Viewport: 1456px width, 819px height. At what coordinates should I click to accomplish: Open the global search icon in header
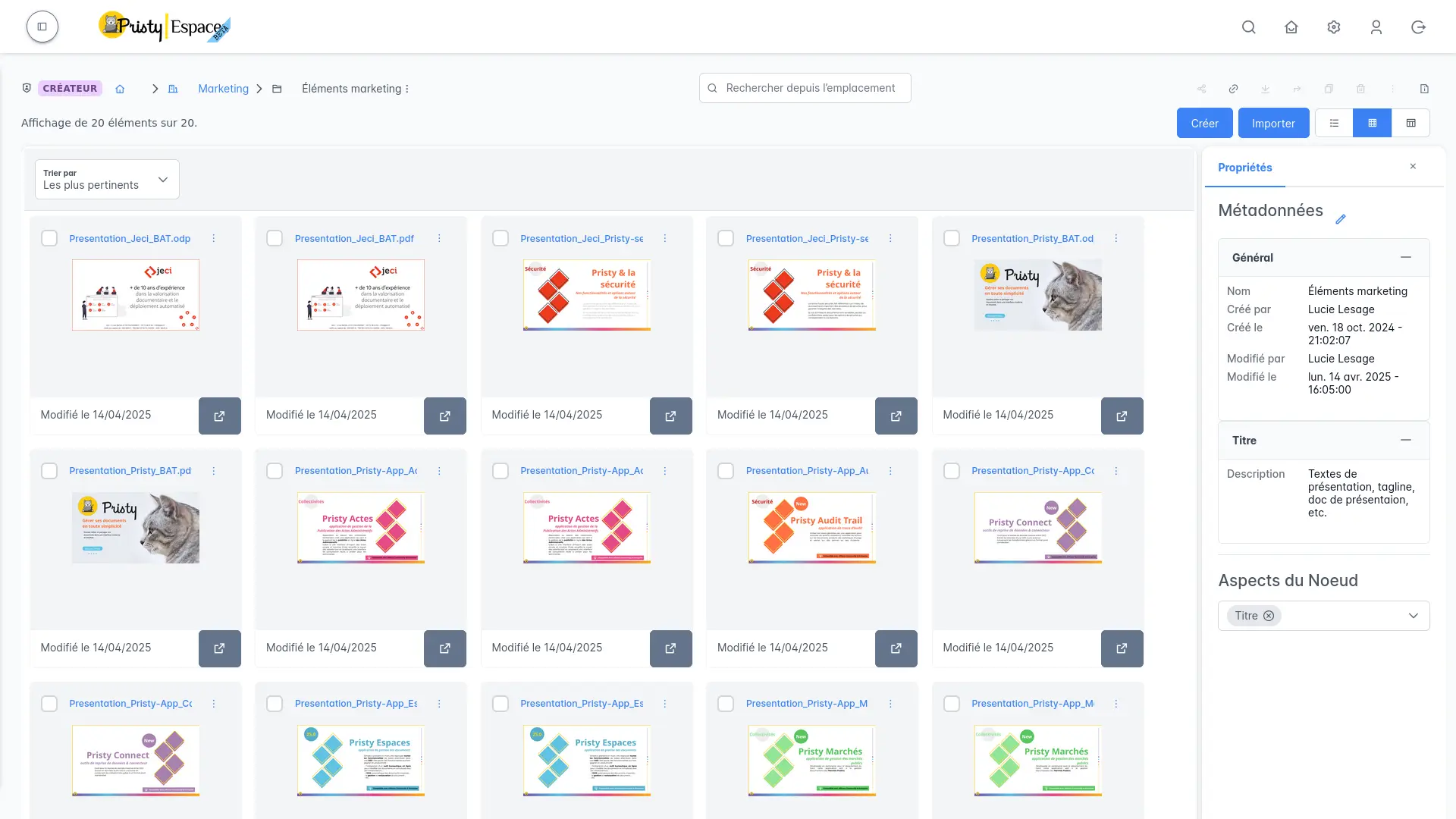tap(1249, 27)
